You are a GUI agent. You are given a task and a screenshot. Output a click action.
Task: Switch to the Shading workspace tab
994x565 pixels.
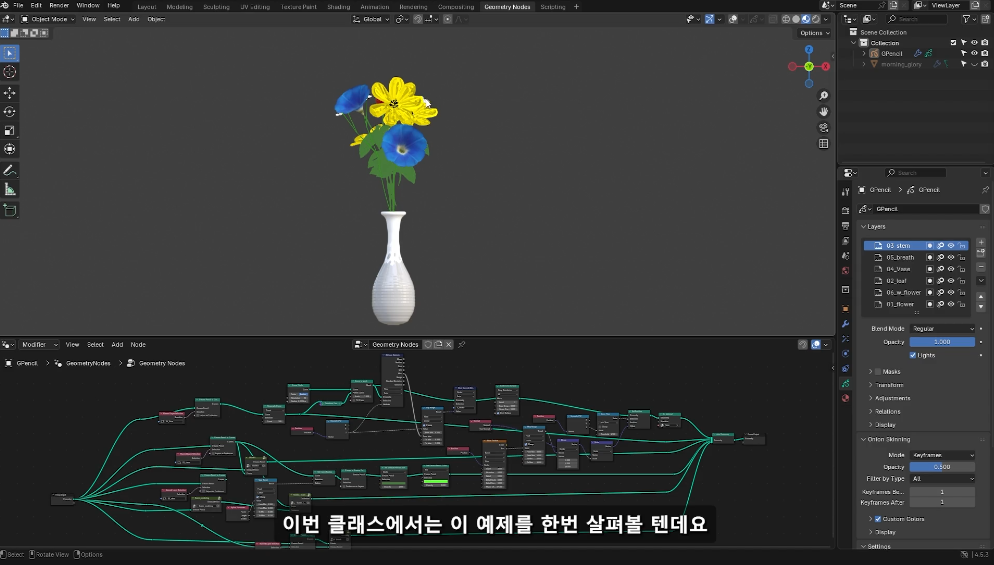(339, 6)
